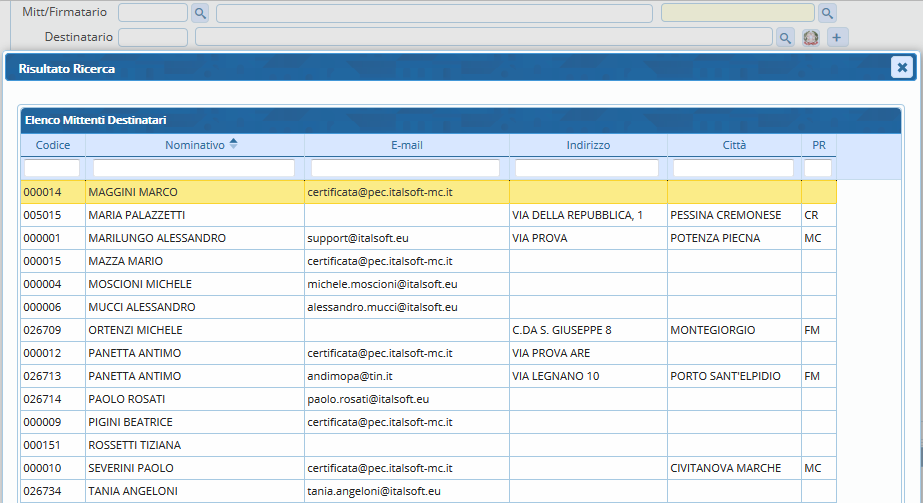
Task: Click the search icon after the yellow field
Action: 827,13
